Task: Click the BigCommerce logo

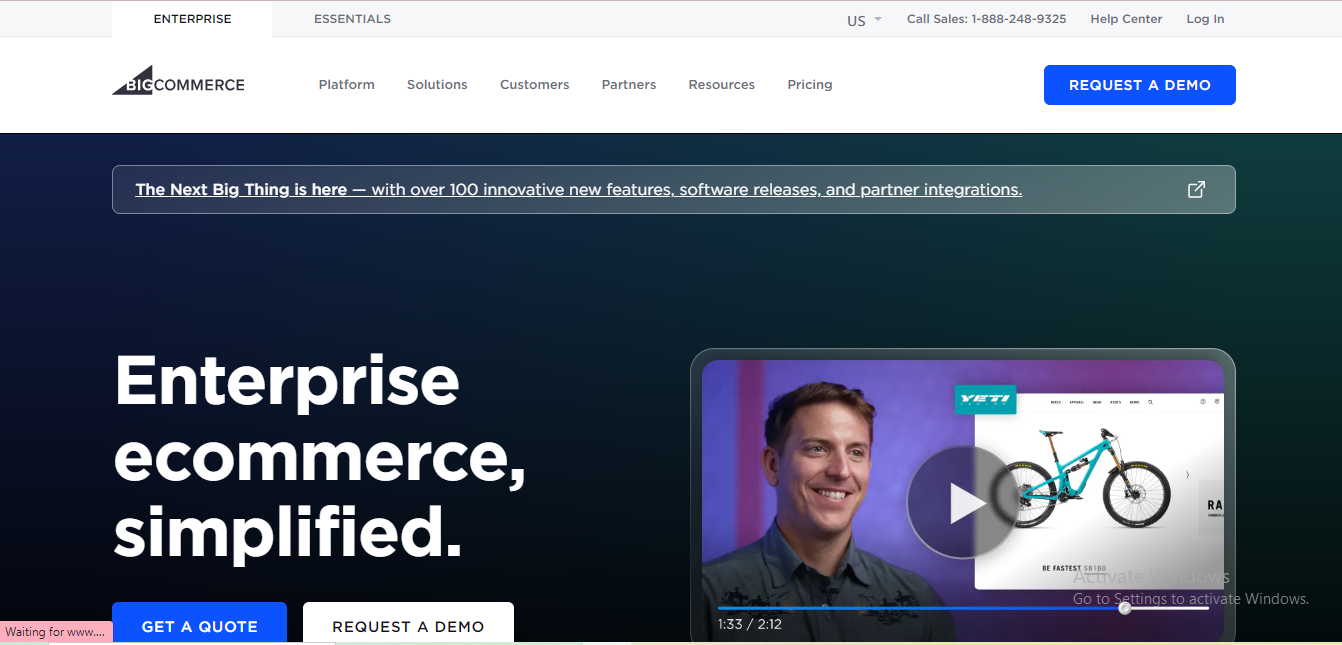Action: 178,84
